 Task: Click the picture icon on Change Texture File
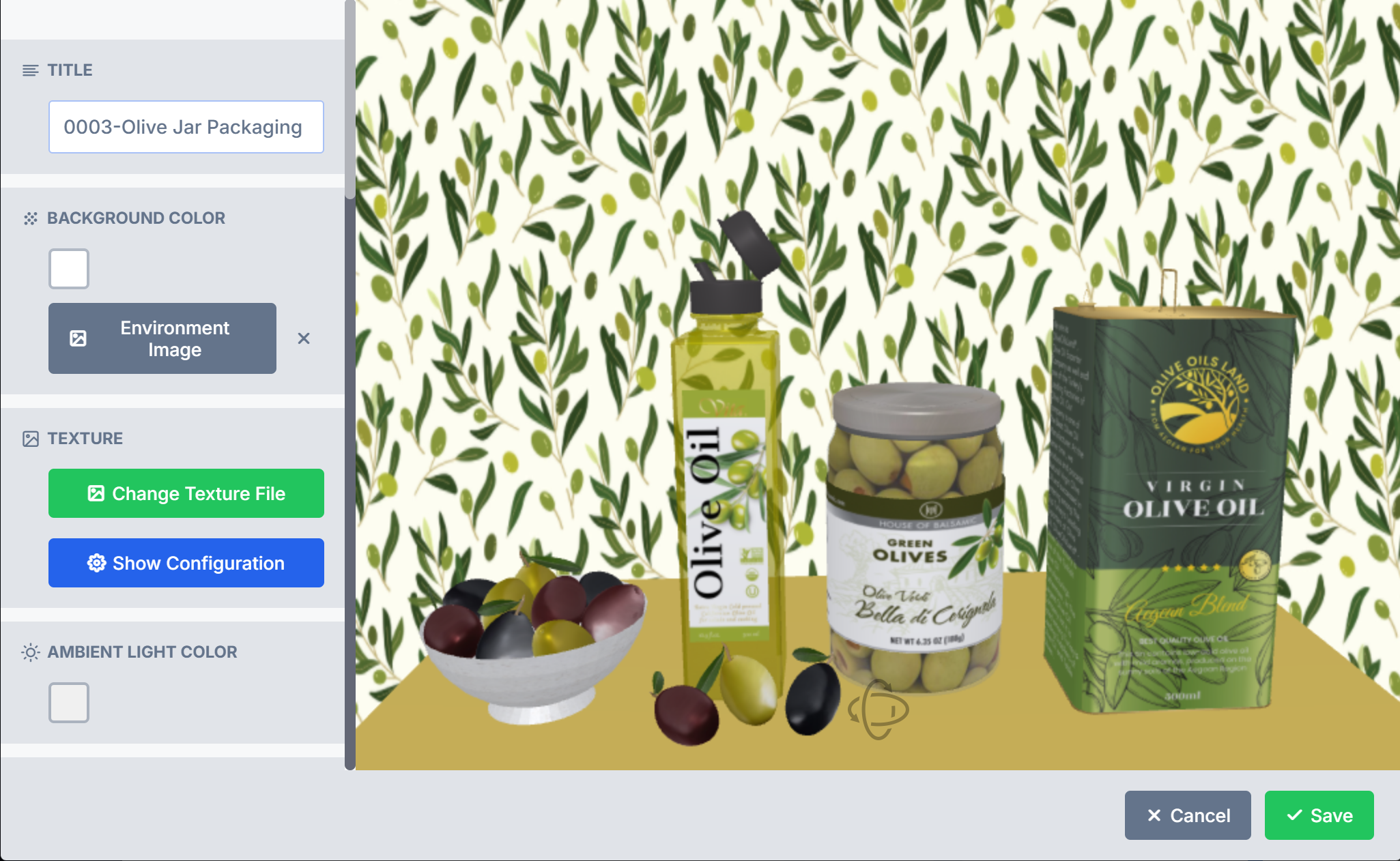[96, 493]
